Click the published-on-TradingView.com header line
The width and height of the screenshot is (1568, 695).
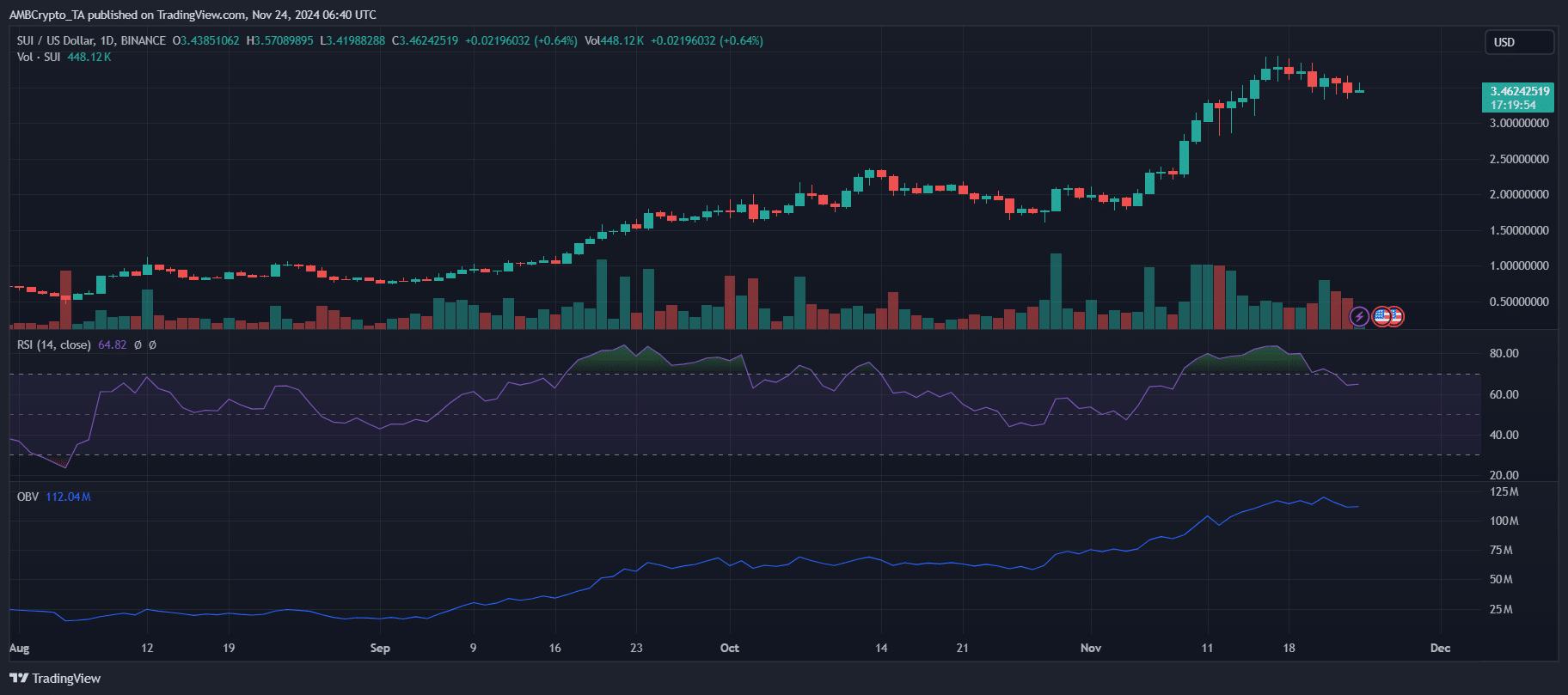tap(193, 15)
